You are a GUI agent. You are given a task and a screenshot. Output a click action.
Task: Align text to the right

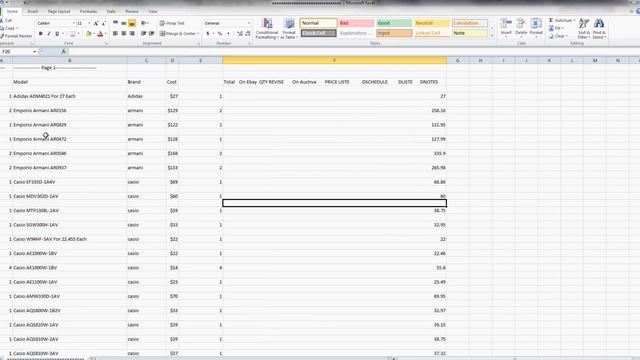point(132,33)
